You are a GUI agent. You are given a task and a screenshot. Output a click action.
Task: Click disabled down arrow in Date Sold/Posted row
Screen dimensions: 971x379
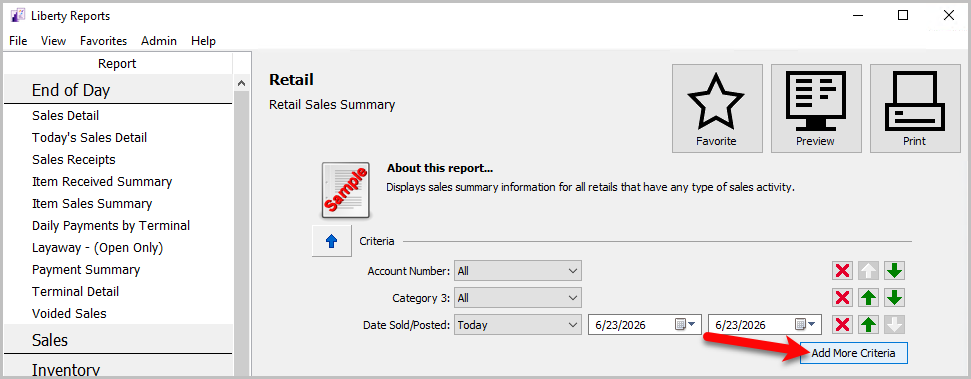[x=894, y=325]
